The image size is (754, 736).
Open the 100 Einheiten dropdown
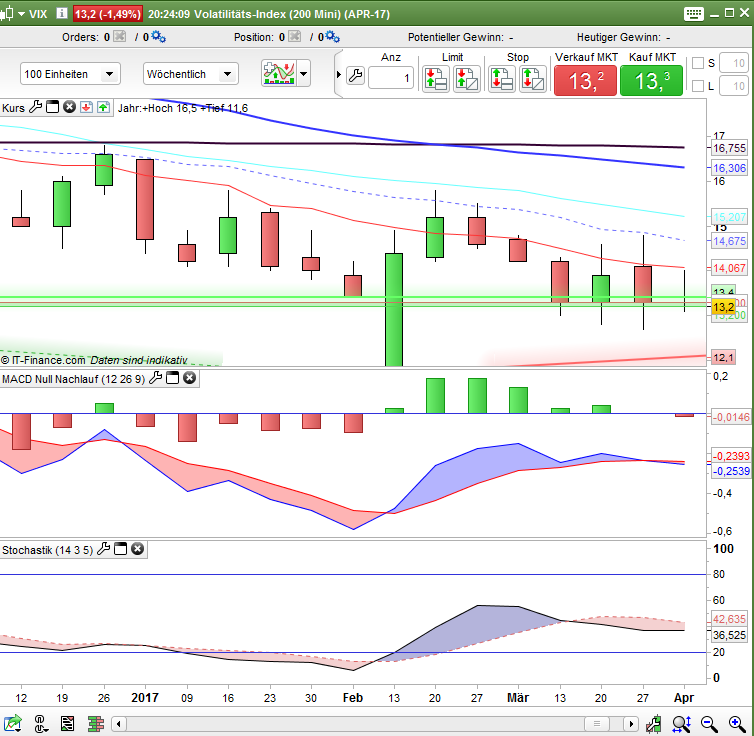pyautogui.click(x=70, y=74)
